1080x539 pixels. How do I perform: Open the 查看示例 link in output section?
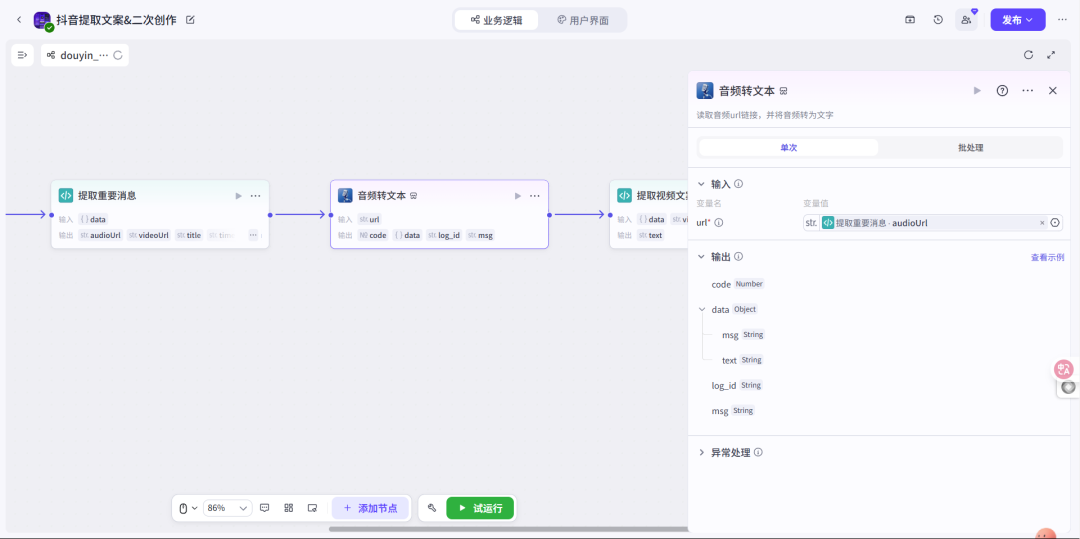1047,257
